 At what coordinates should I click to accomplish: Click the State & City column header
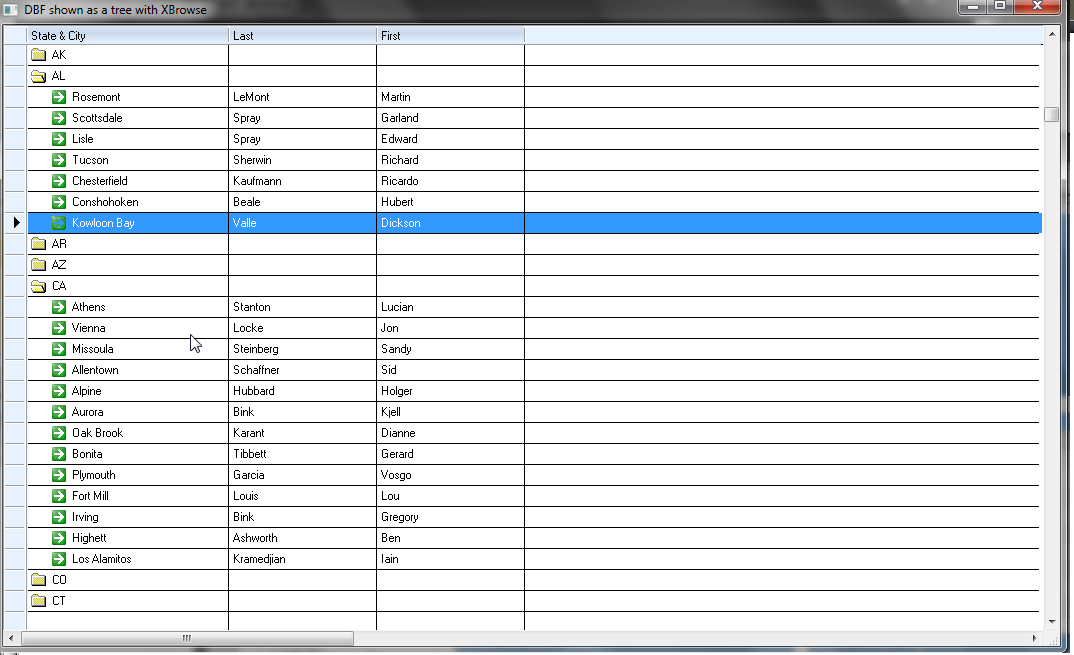(x=127, y=36)
